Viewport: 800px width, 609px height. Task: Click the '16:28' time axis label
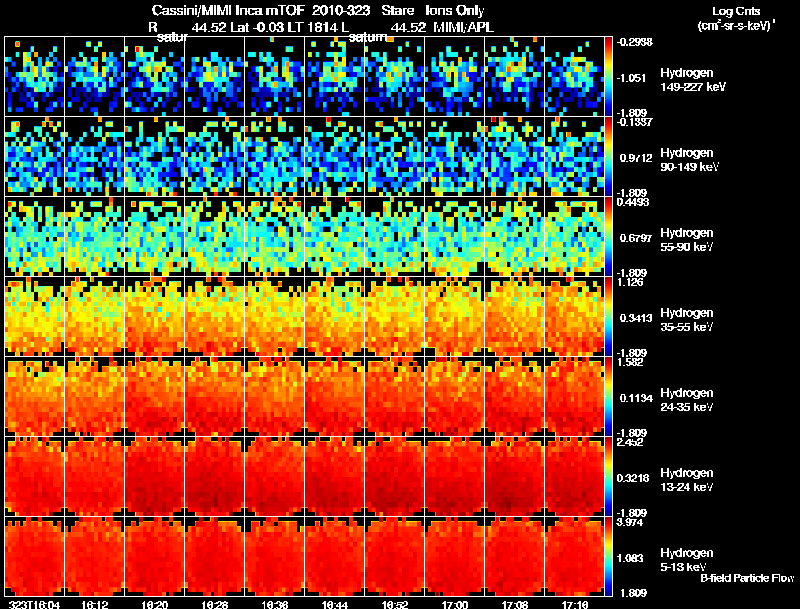click(214, 604)
